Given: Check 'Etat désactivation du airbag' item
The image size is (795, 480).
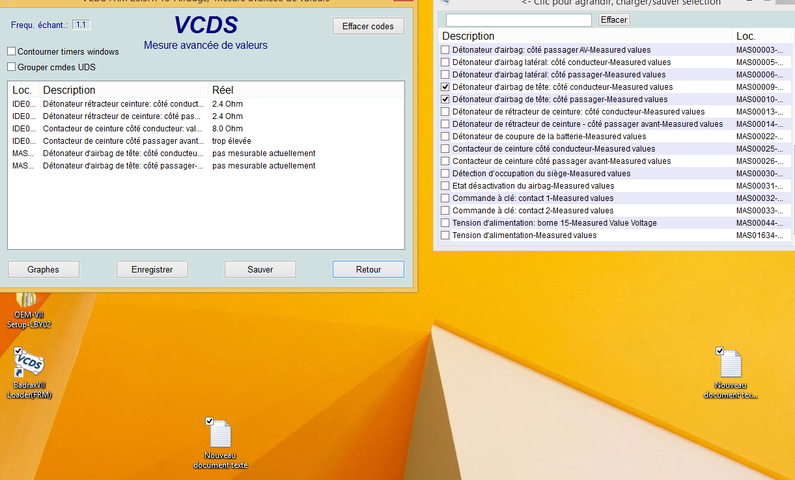Looking at the screenshot, I should tap(445, 186).
